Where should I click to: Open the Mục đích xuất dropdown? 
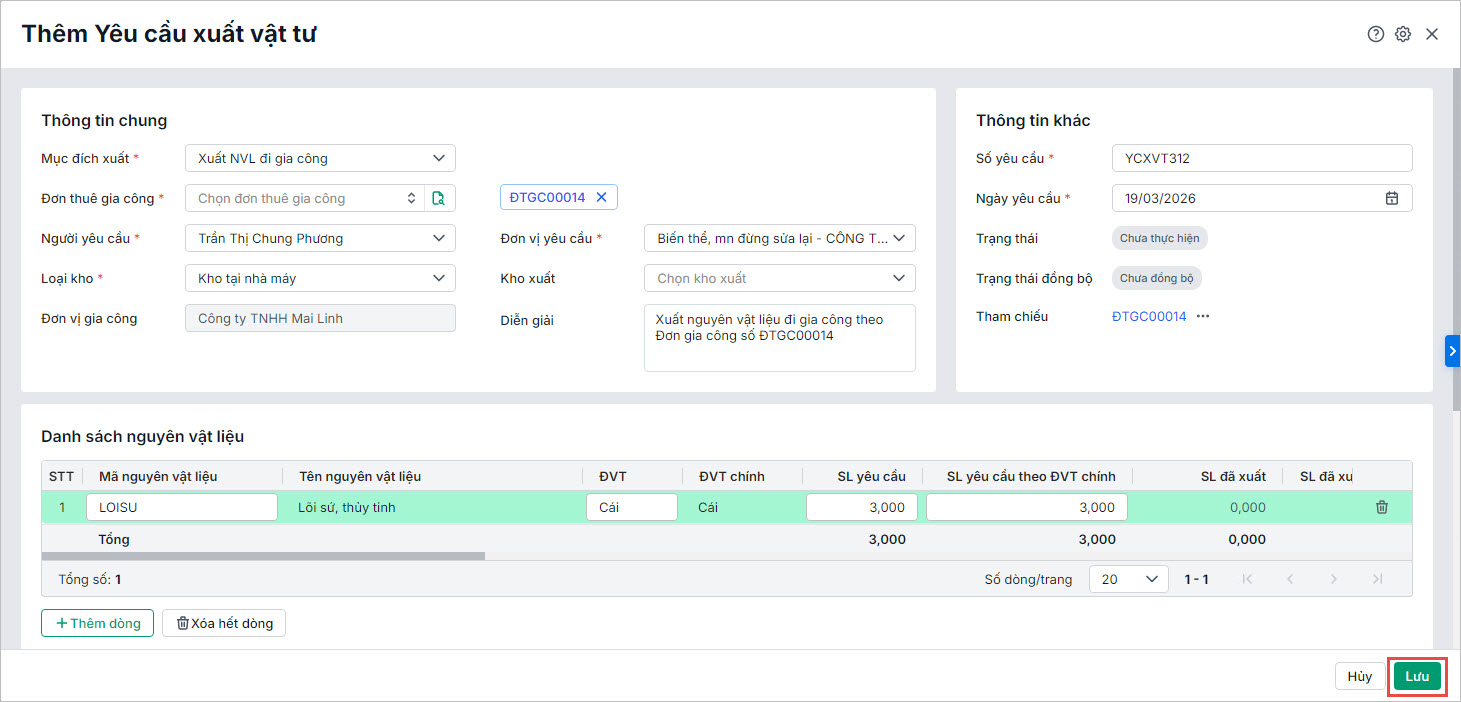pyautogui.click(x=320, y=158)
